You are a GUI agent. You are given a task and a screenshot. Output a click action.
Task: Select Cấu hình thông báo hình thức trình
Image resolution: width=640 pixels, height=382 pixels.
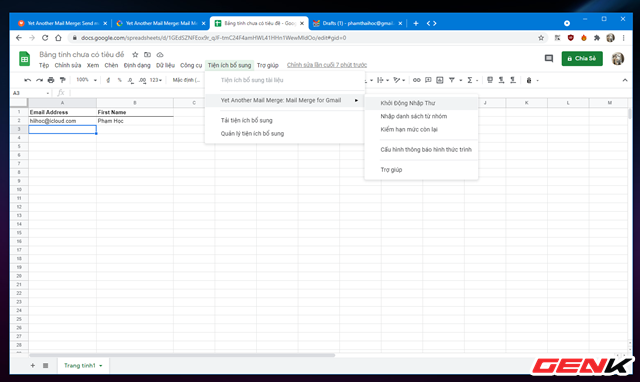[x=421, y=149]
